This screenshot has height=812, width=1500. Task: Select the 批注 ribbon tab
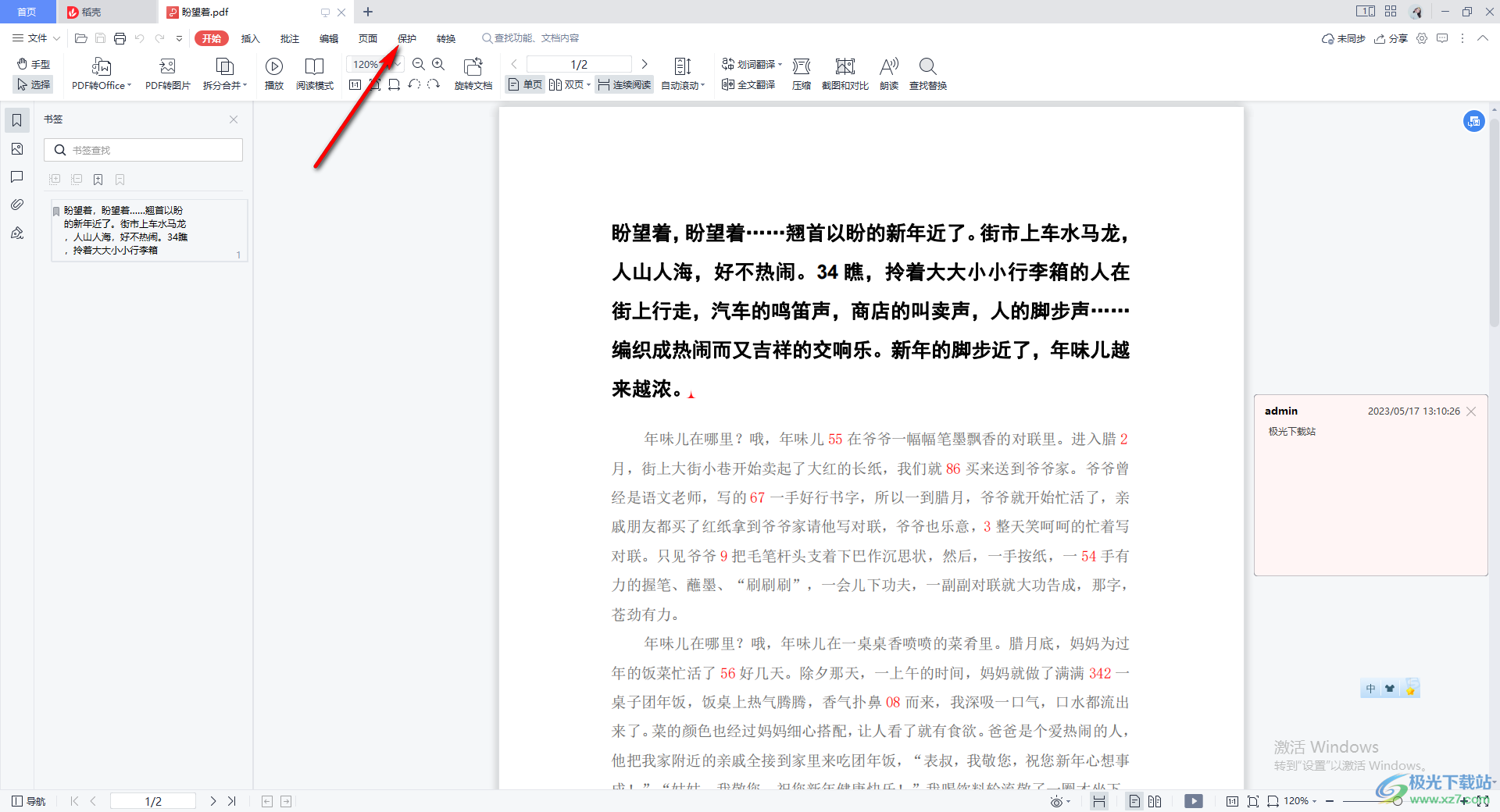pyautogui.click(x=290, y=38)
